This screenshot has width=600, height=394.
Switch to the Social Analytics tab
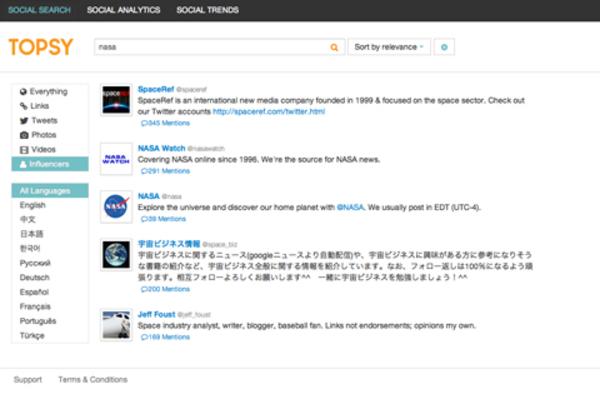coord(123,10)
